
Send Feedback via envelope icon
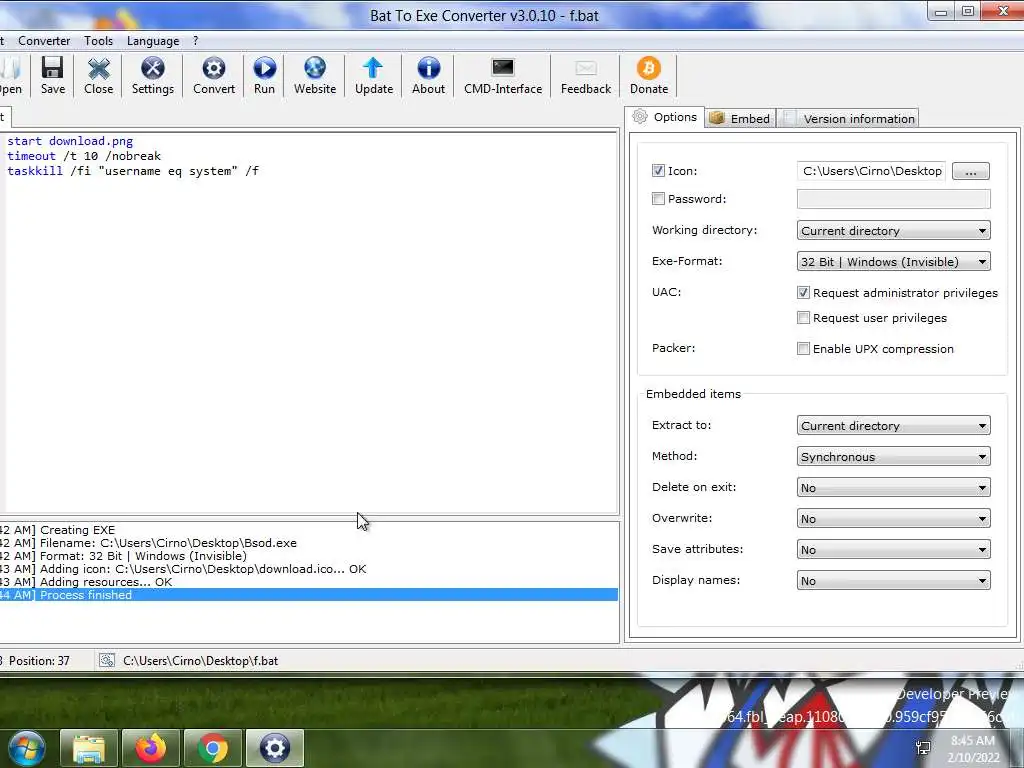coord(586,76)
